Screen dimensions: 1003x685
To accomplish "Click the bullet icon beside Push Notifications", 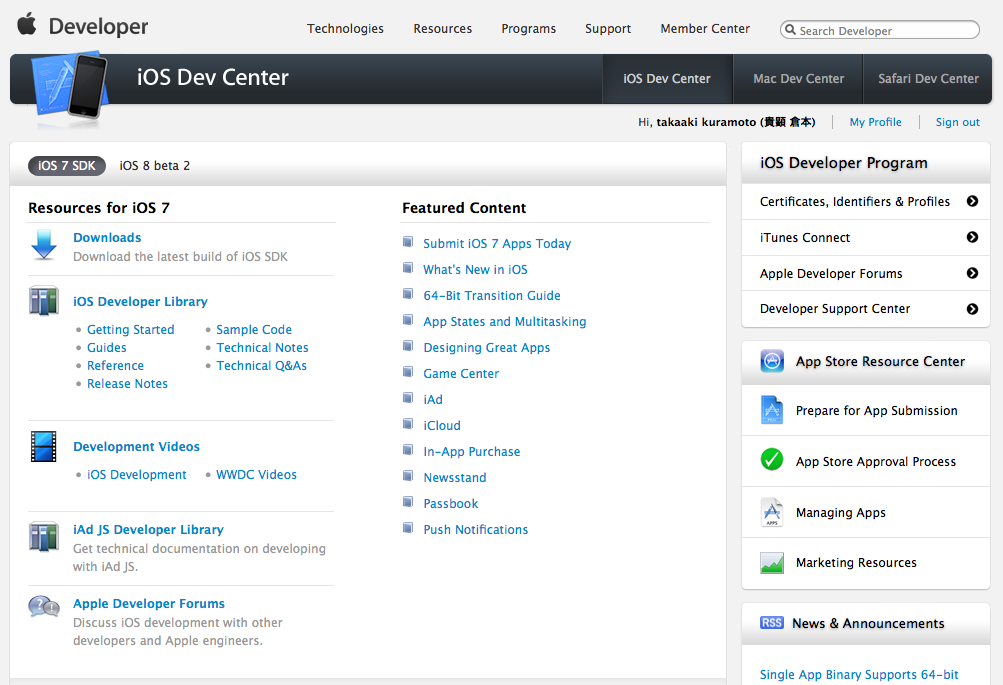I will pos(407,528).
